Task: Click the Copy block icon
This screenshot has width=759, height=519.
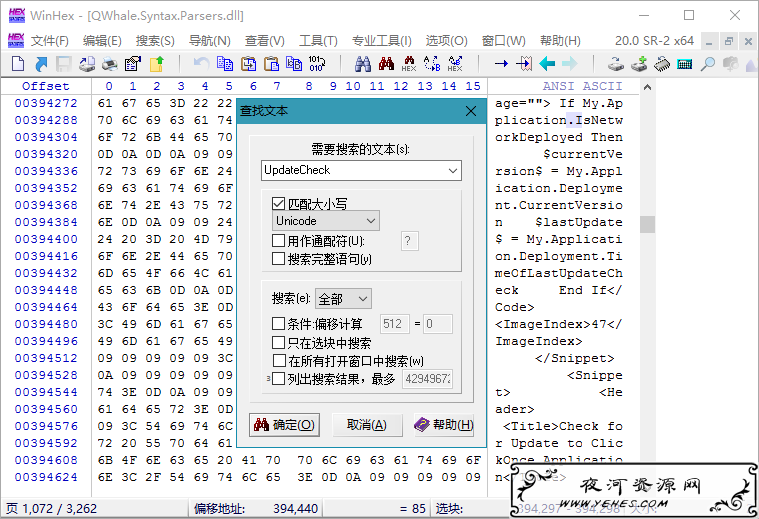Action: 225,63
